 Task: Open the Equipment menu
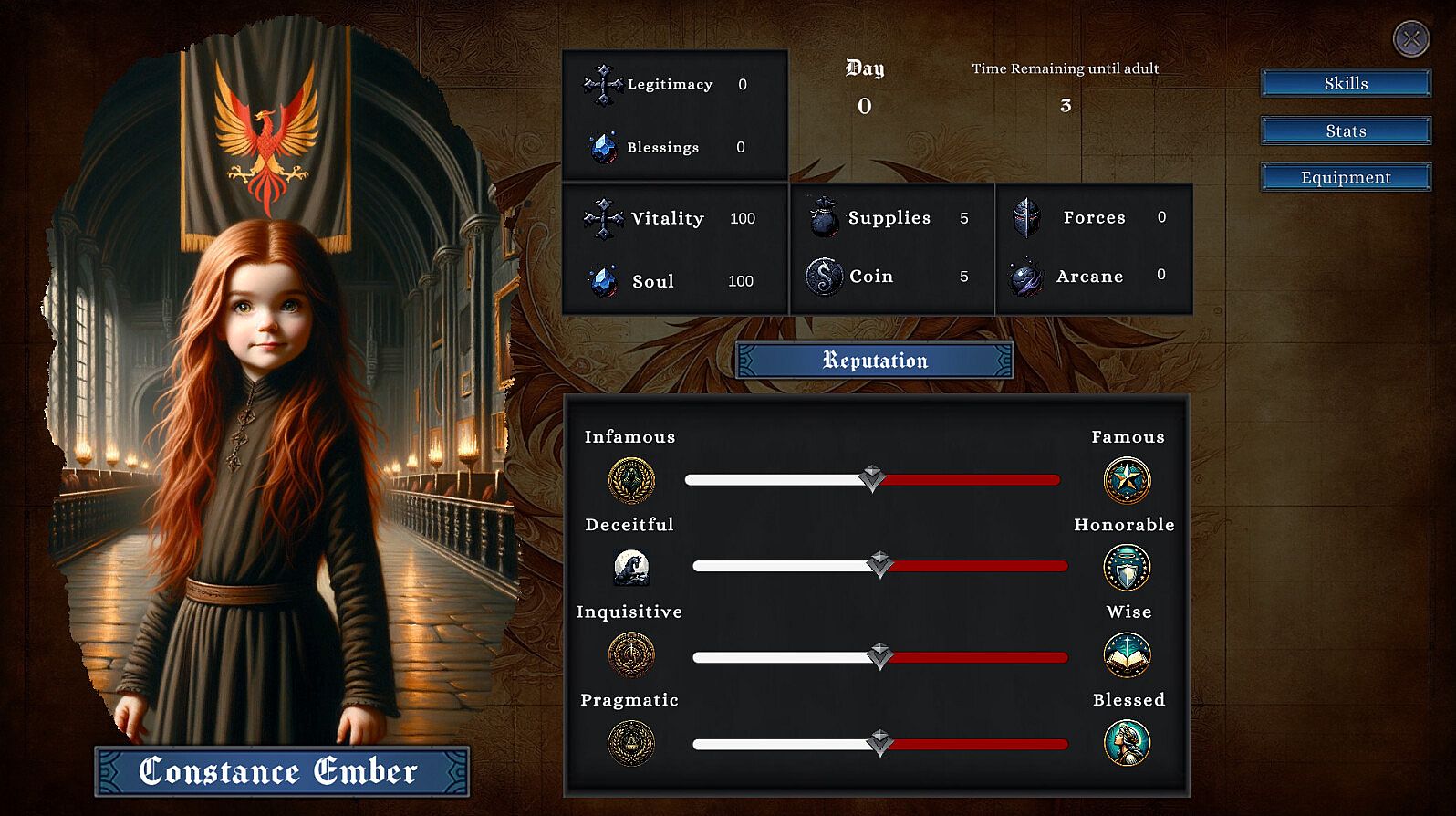coord(1346,177)
